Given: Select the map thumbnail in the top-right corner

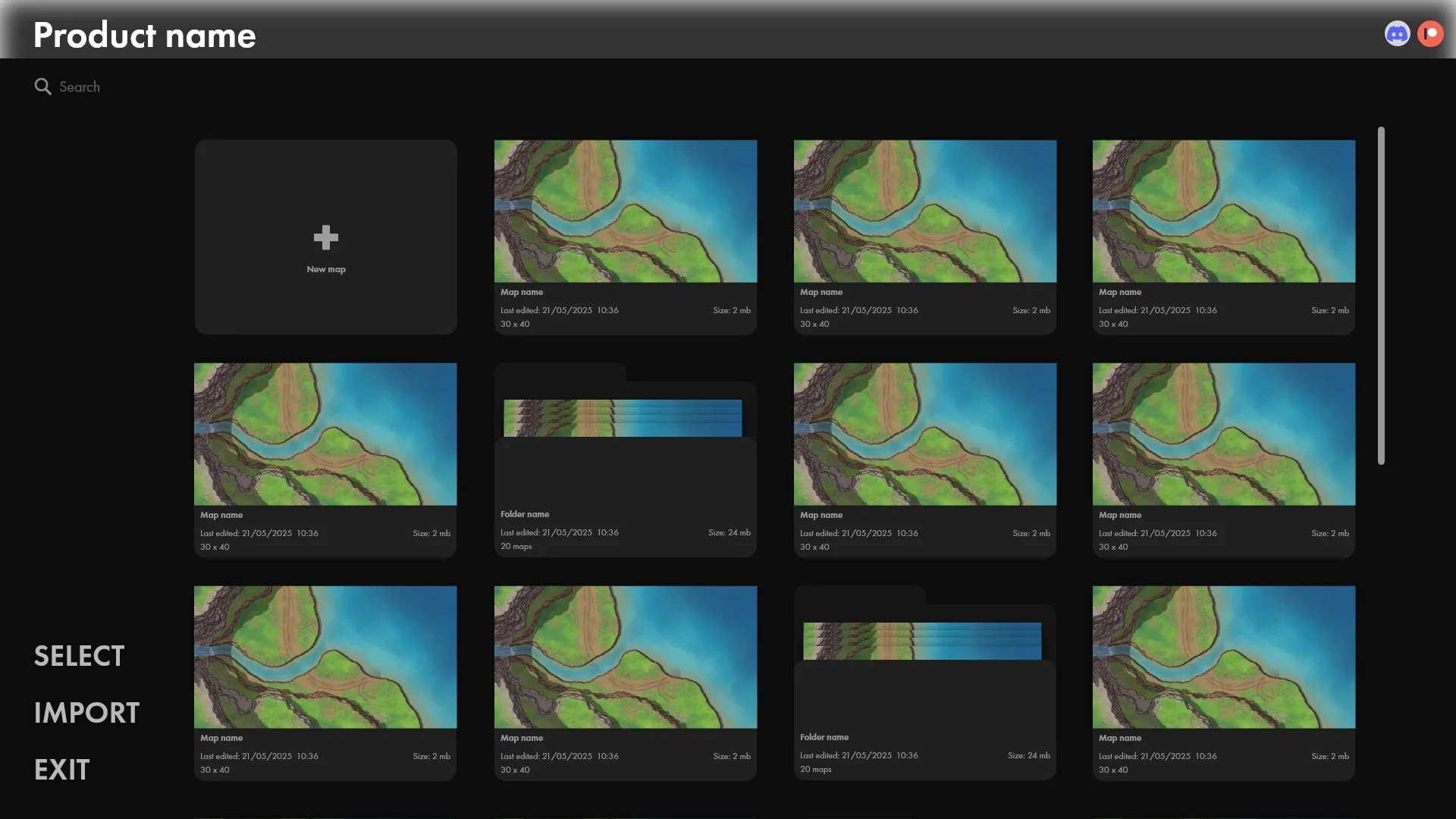Looking at the screenshot, I should tap(1223, 211).
